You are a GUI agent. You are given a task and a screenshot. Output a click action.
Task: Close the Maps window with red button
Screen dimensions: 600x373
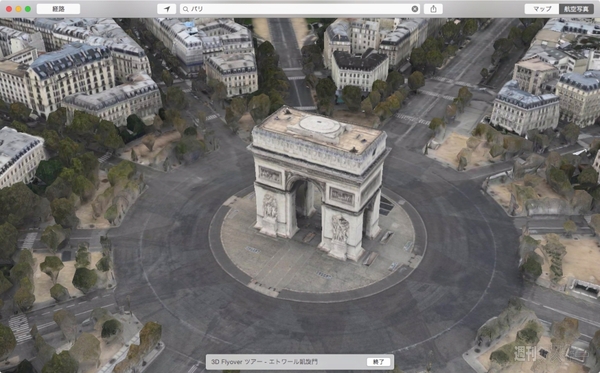click(x=9, y=9)
